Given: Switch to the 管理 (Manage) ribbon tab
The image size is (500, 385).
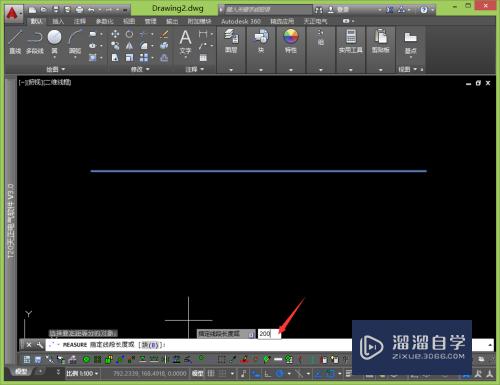Looking at the screenshot, I should coord(150,21).
